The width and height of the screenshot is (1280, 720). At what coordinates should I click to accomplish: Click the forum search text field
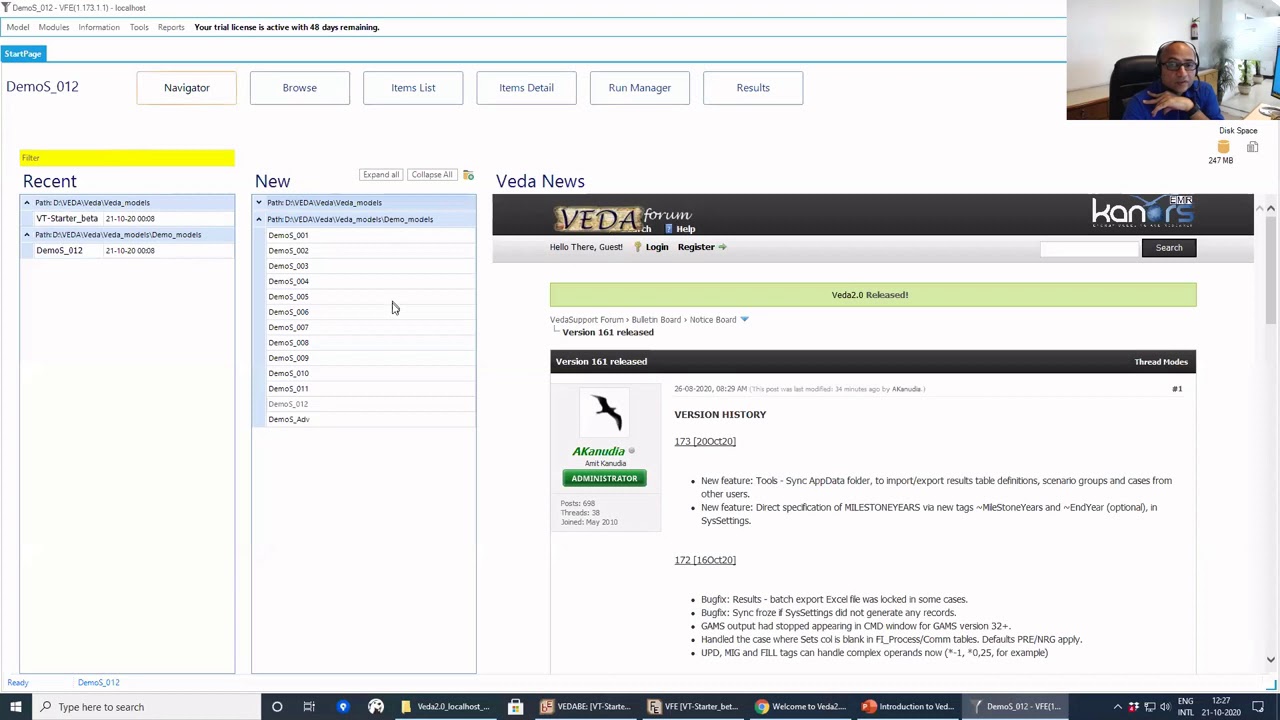[x=1089, y=248]
